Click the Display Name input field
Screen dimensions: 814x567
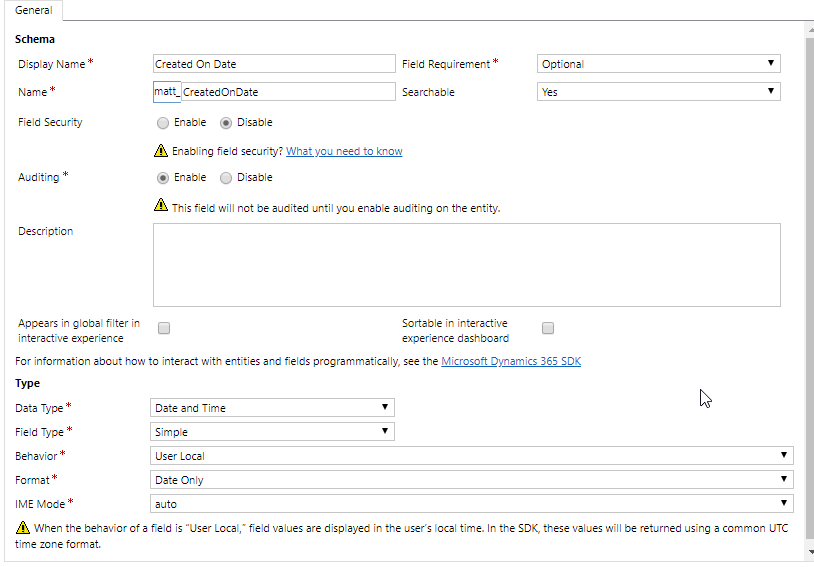point(274,64)
